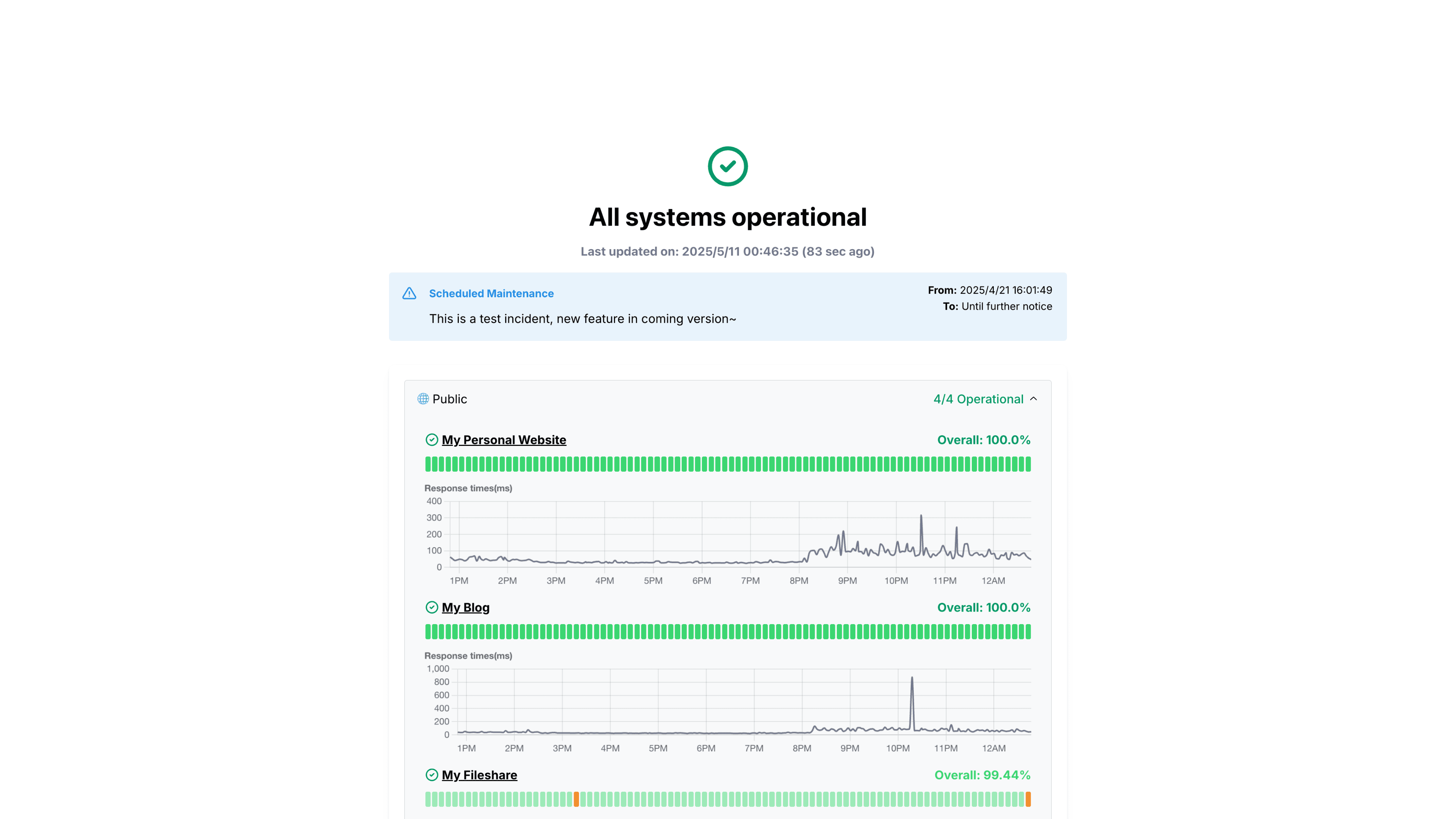
Task: Click the '12AM' axis label in the My Blog chart
Action: tap(994, 748)
